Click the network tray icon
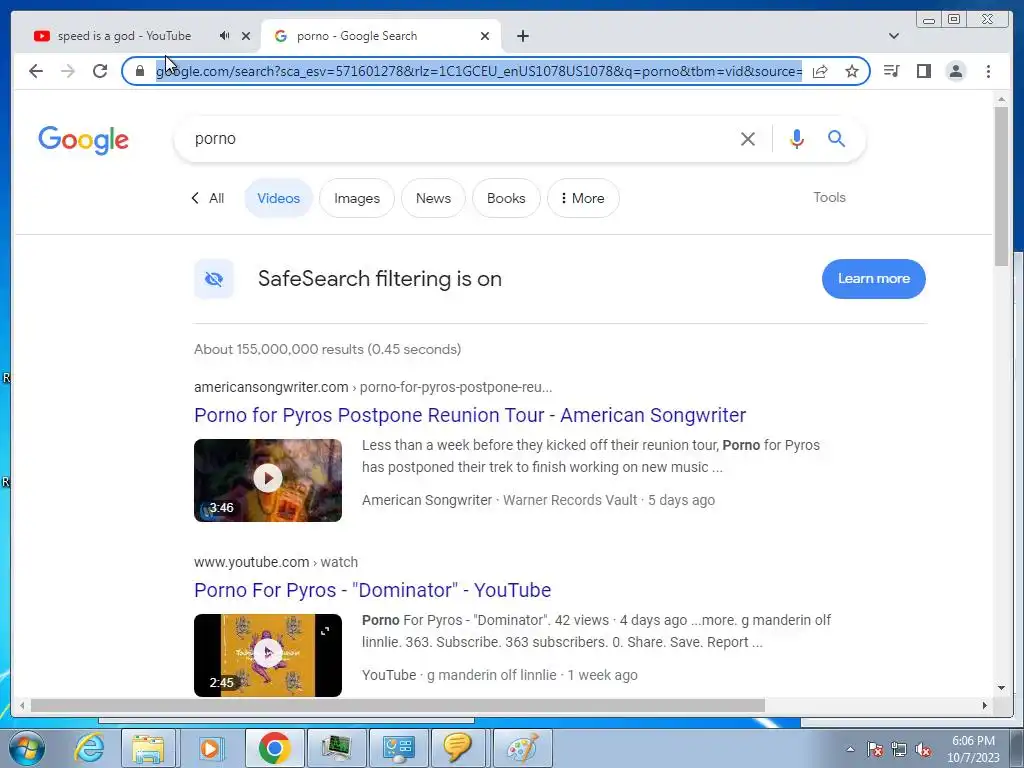 [899, 750]
